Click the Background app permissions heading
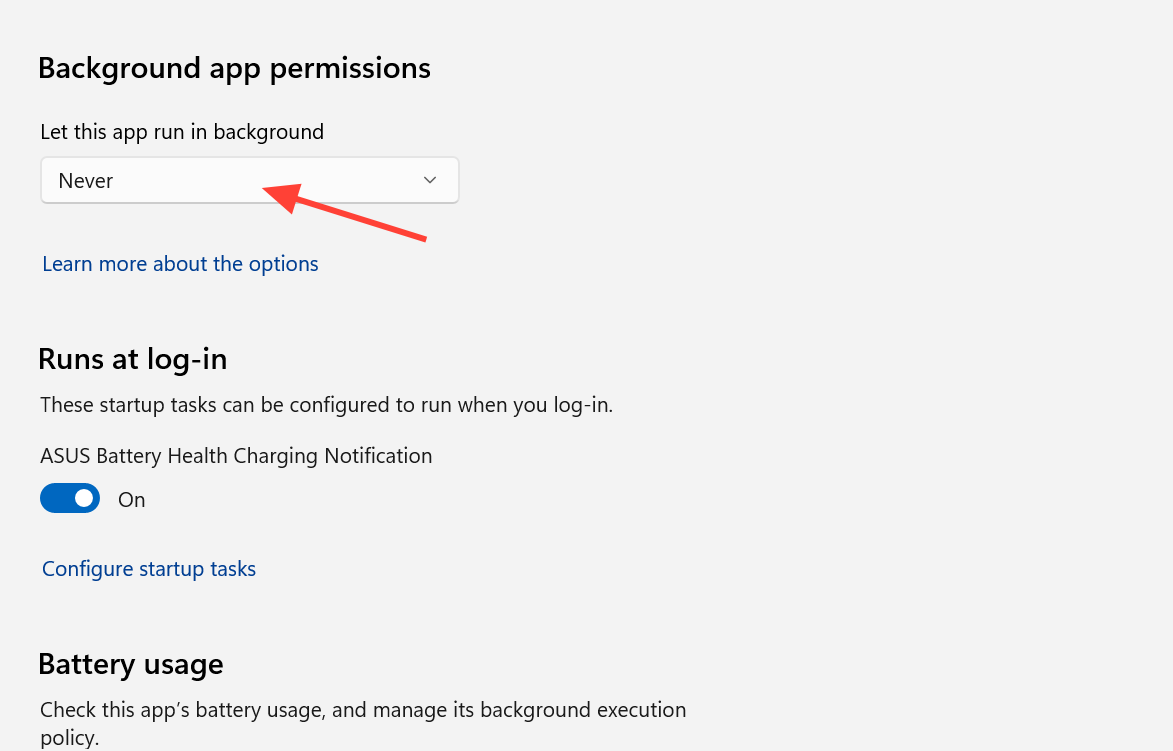 click(234, 68)
